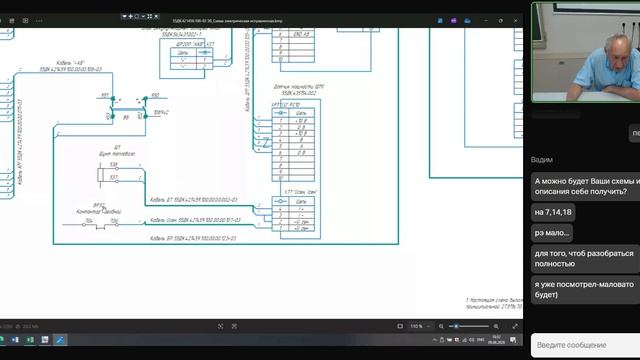Click the speaker webcam video thumbnail
Viewport: 640px width, 360px height.
586,52
